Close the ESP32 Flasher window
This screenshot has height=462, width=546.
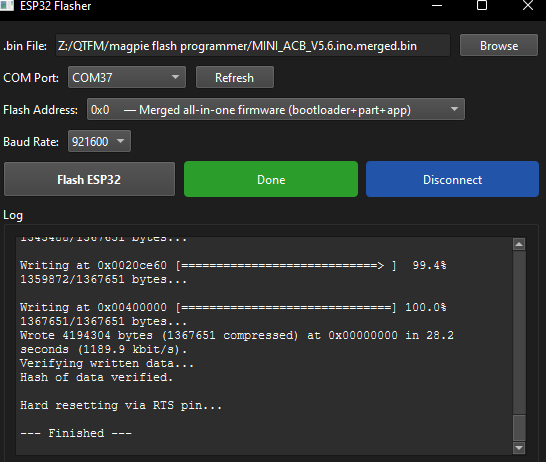528,5
